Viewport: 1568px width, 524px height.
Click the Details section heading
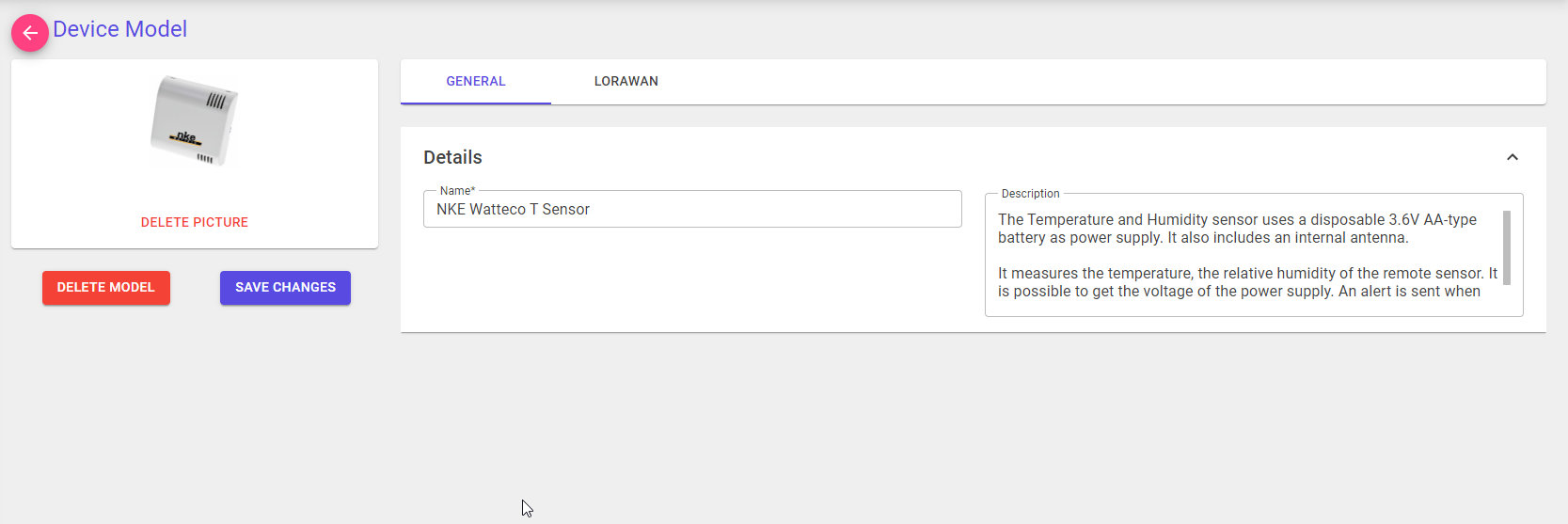point(452,157)
